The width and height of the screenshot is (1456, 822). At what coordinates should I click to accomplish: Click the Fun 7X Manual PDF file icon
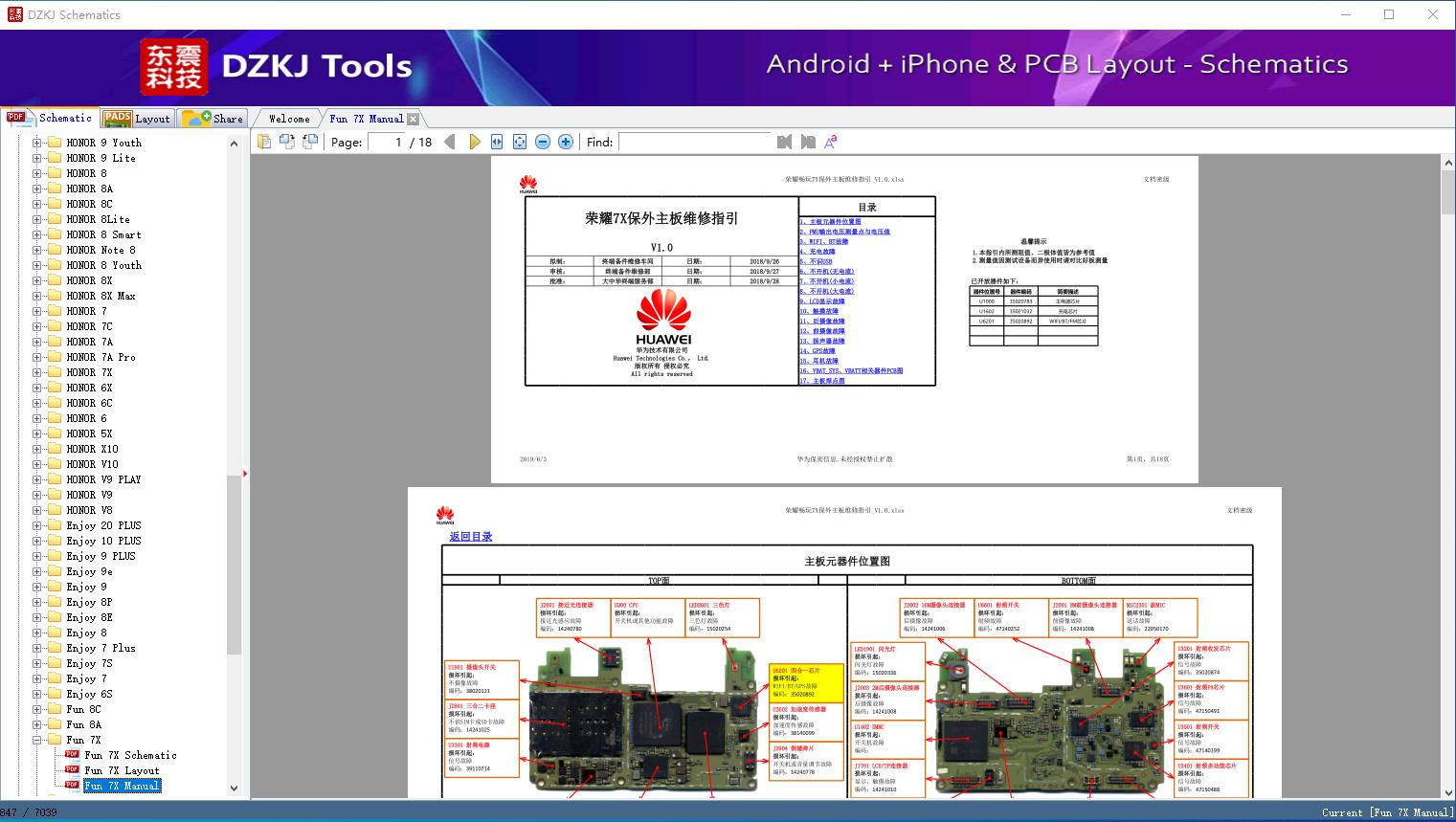click(72, 786)
